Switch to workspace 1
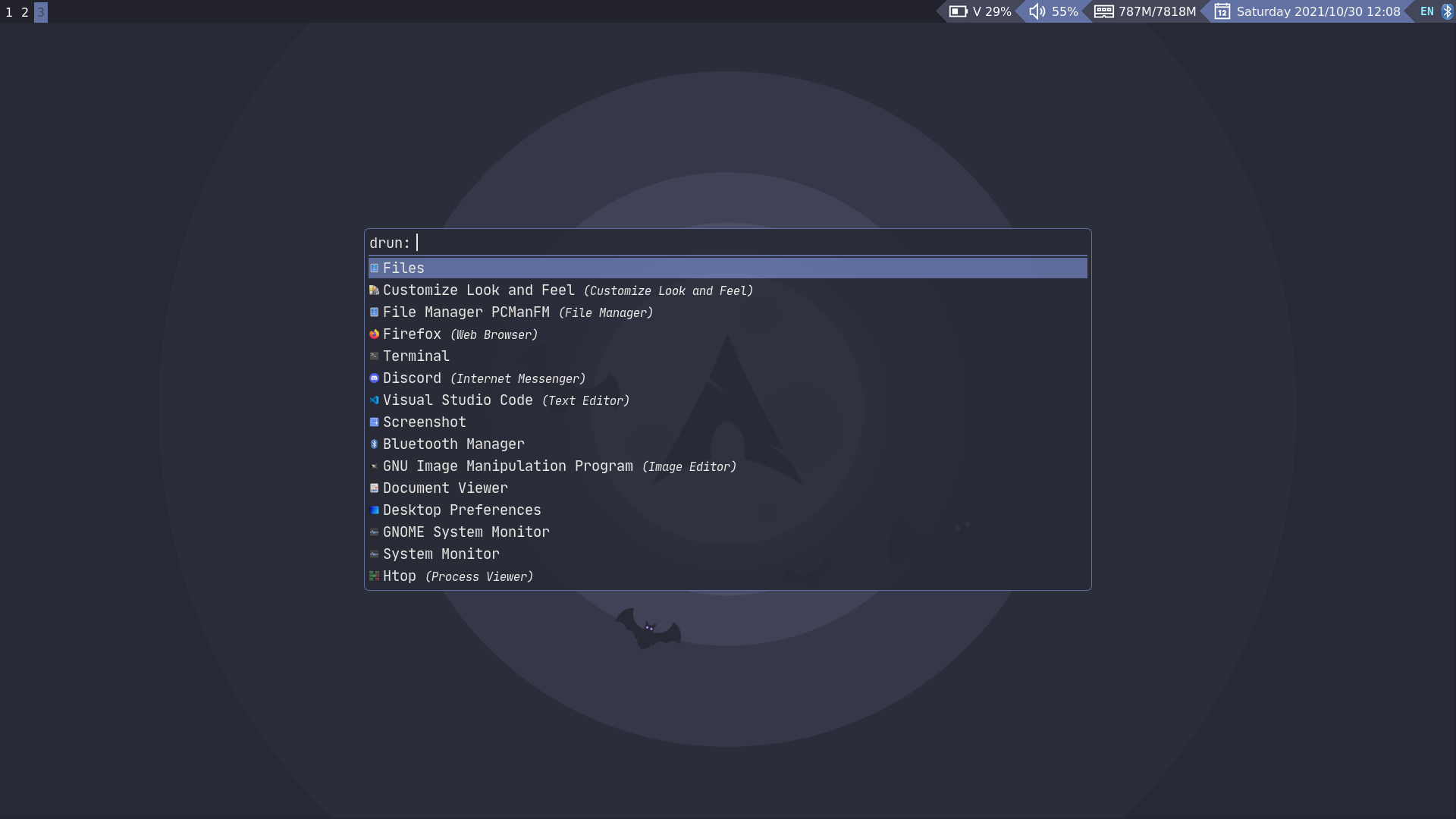Screen dimensions: 1456x819 click(x=9, y=12)
